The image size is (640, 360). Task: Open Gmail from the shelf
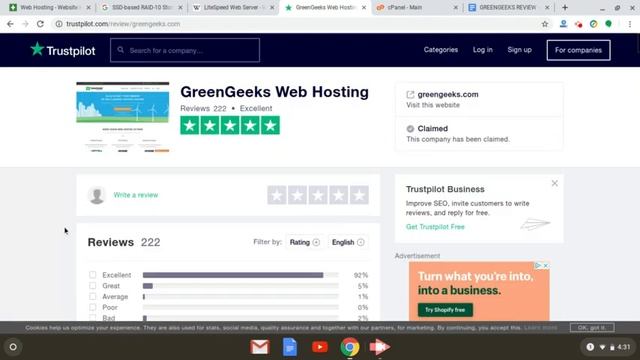(x=260, y=347)
